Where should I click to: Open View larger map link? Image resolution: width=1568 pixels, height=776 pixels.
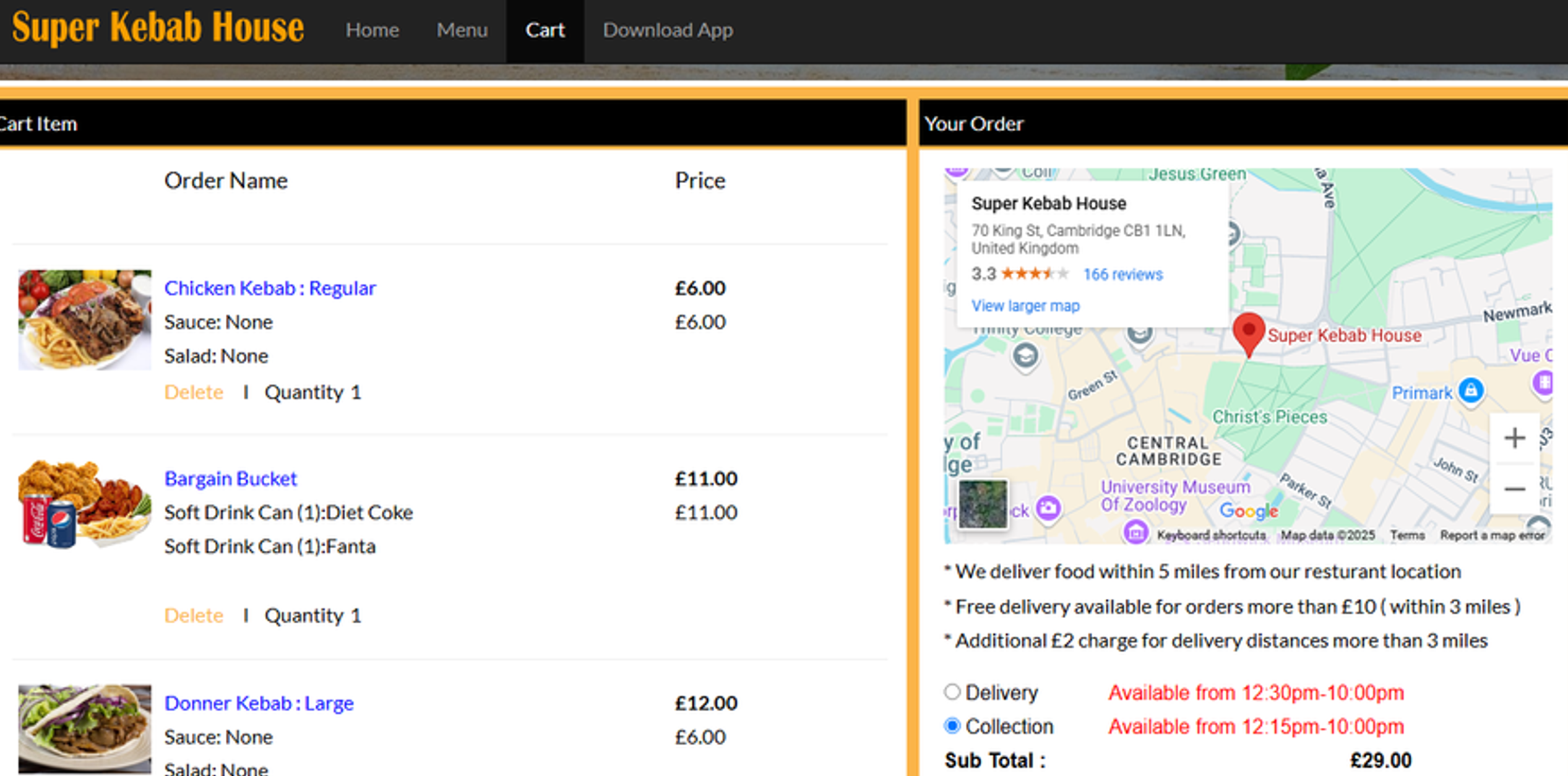(1025, 306)
